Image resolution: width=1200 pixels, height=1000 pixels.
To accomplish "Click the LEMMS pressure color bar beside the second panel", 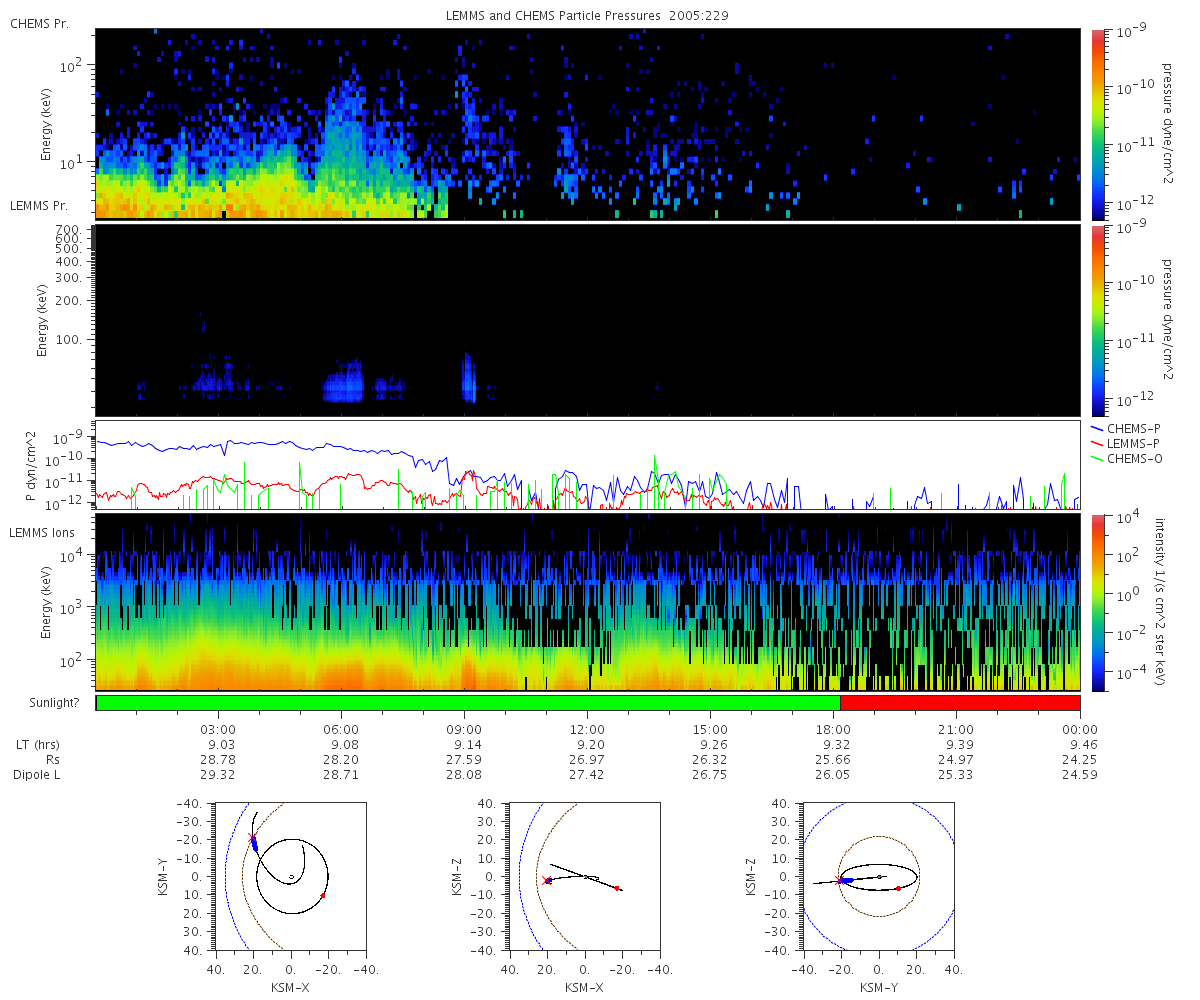I will coord(1098,320).
